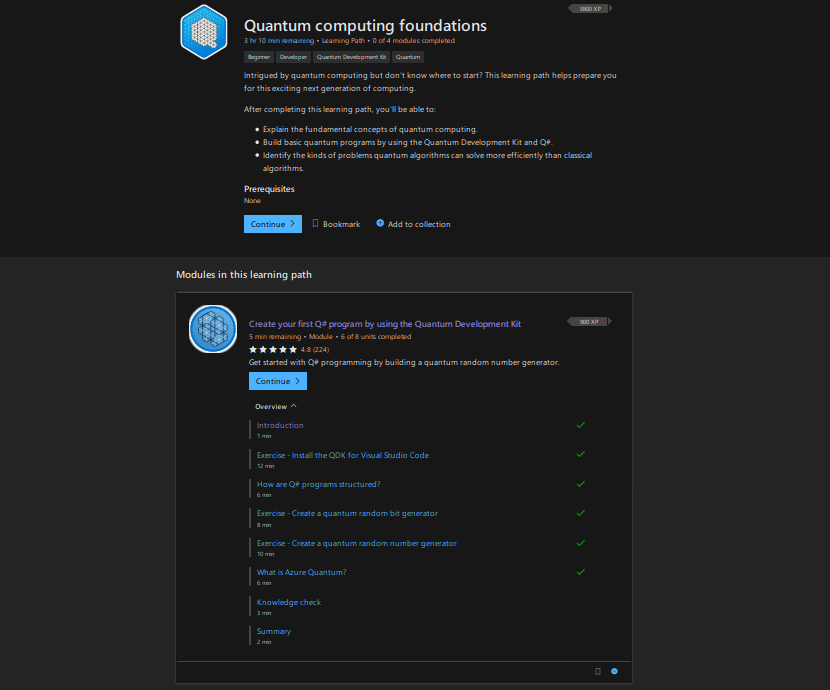Click the green checkmark beside Introduction

pyautogui.click(x=580, y=425)
